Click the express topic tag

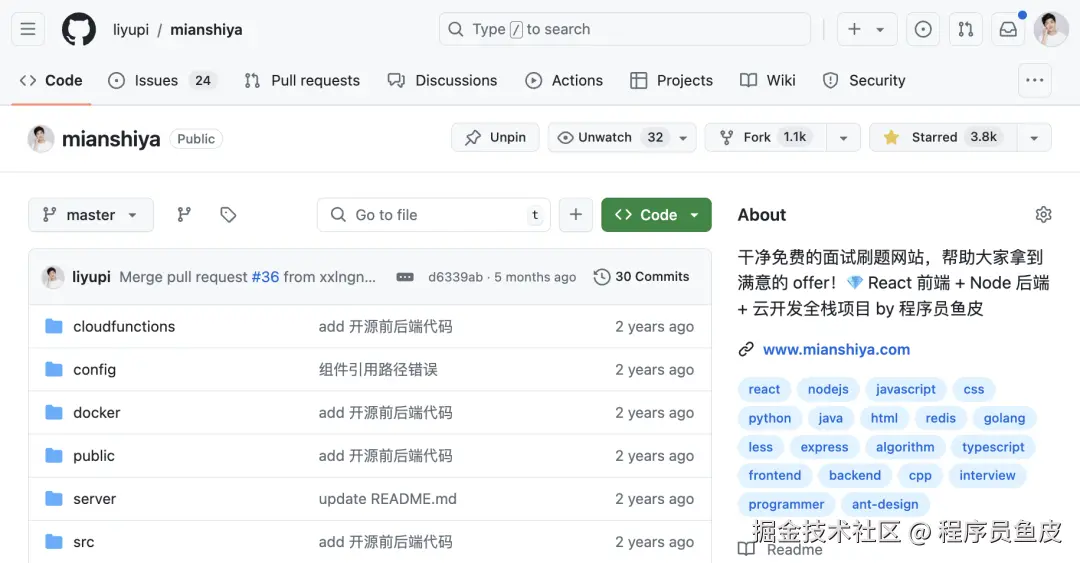click(824, 447)
